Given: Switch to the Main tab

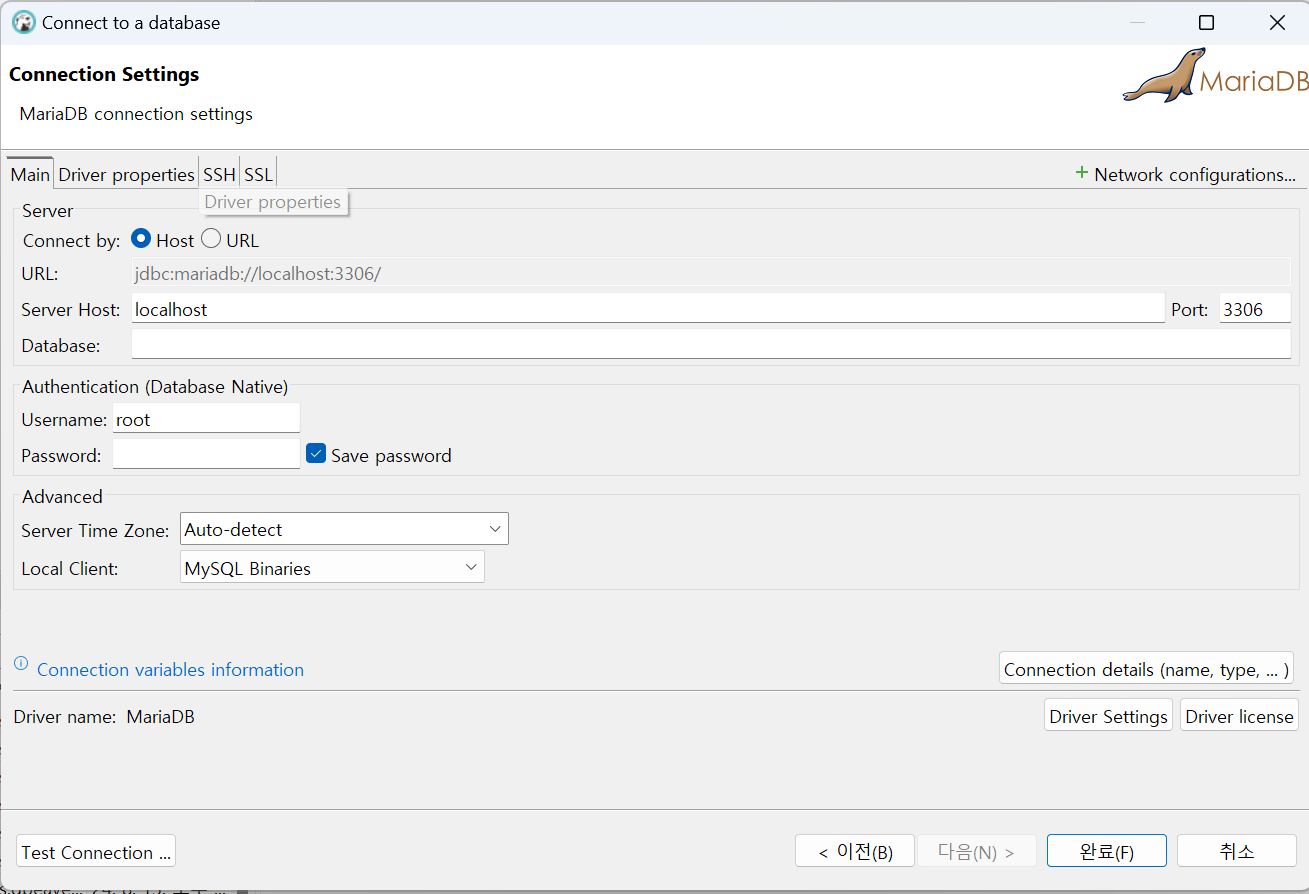Looking at the screenshot, I should coord(30,174).
